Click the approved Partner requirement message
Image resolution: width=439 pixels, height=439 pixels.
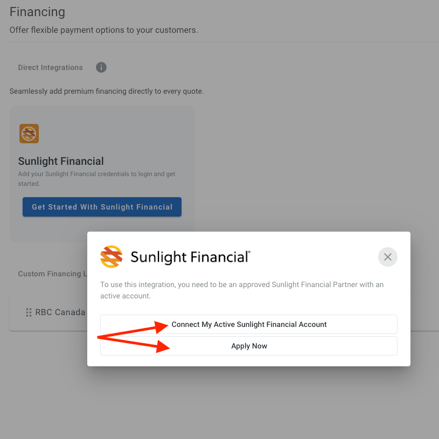tap(242, 290)
